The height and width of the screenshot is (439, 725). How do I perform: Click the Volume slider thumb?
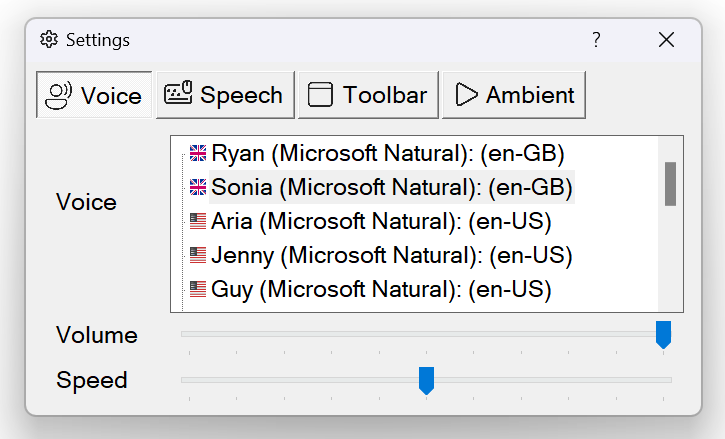coord(664,335)
